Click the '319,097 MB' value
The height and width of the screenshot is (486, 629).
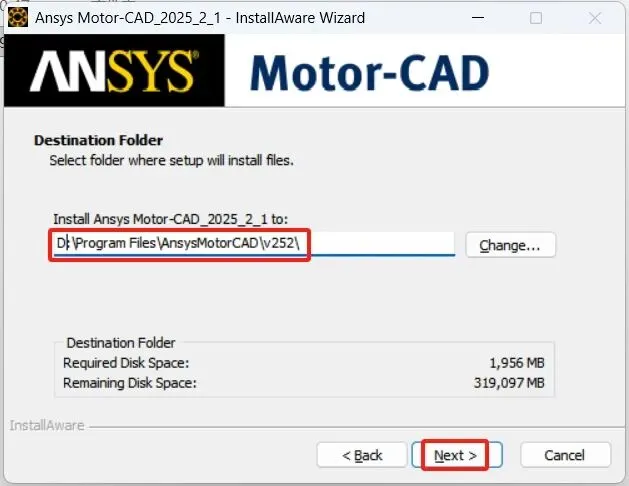509,383
